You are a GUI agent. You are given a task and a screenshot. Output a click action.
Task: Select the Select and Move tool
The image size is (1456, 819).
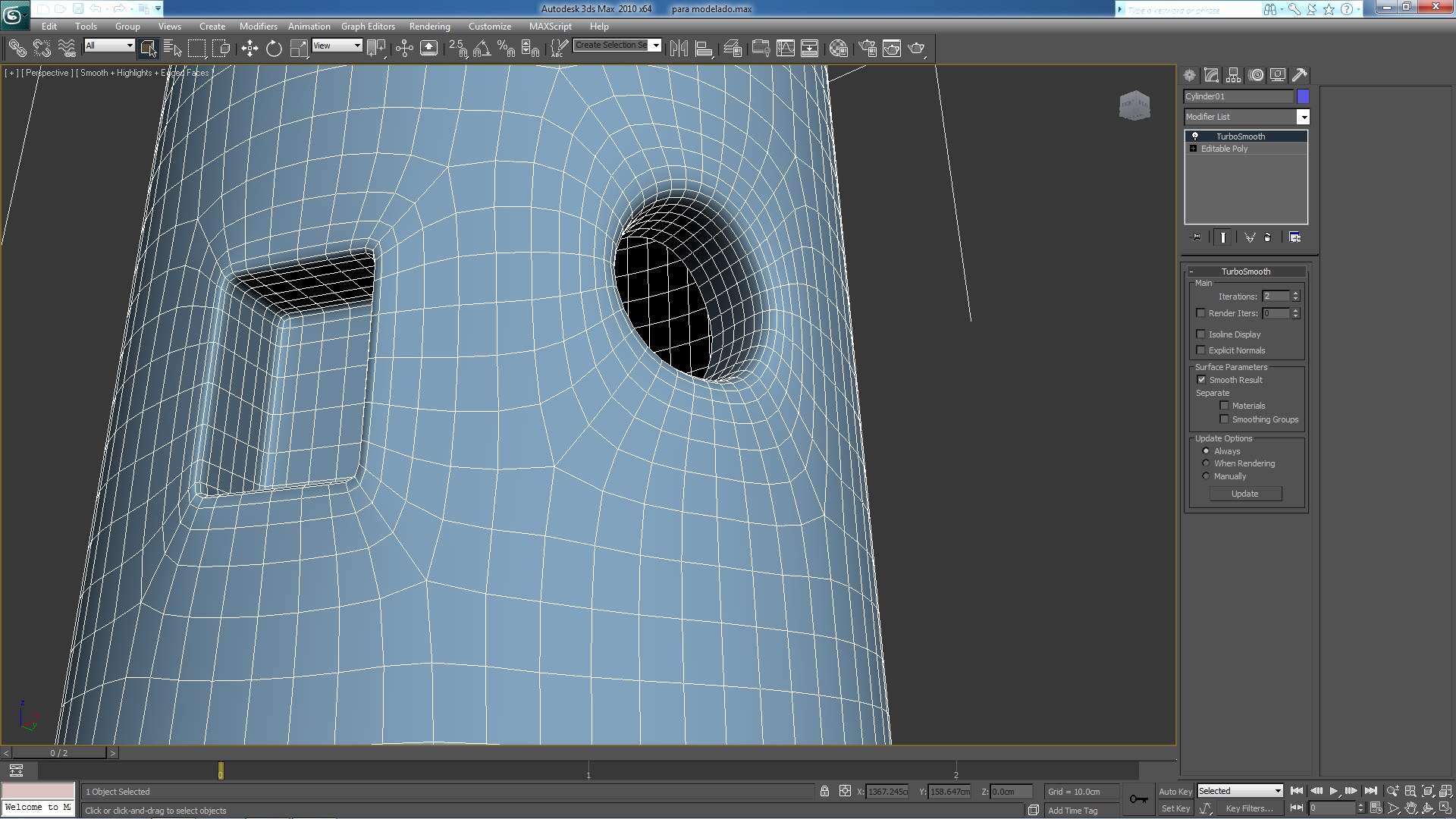click(249, 49)
